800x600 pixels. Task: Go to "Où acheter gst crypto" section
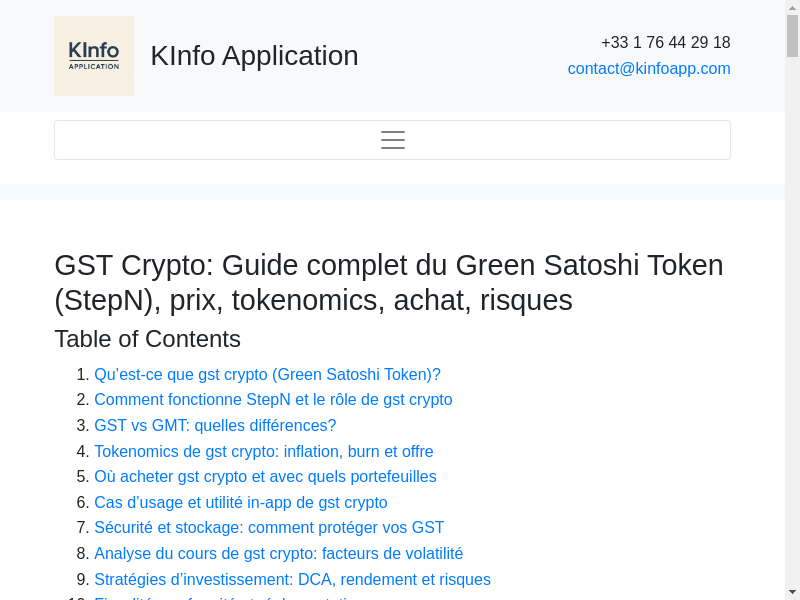tap(265, 477)
